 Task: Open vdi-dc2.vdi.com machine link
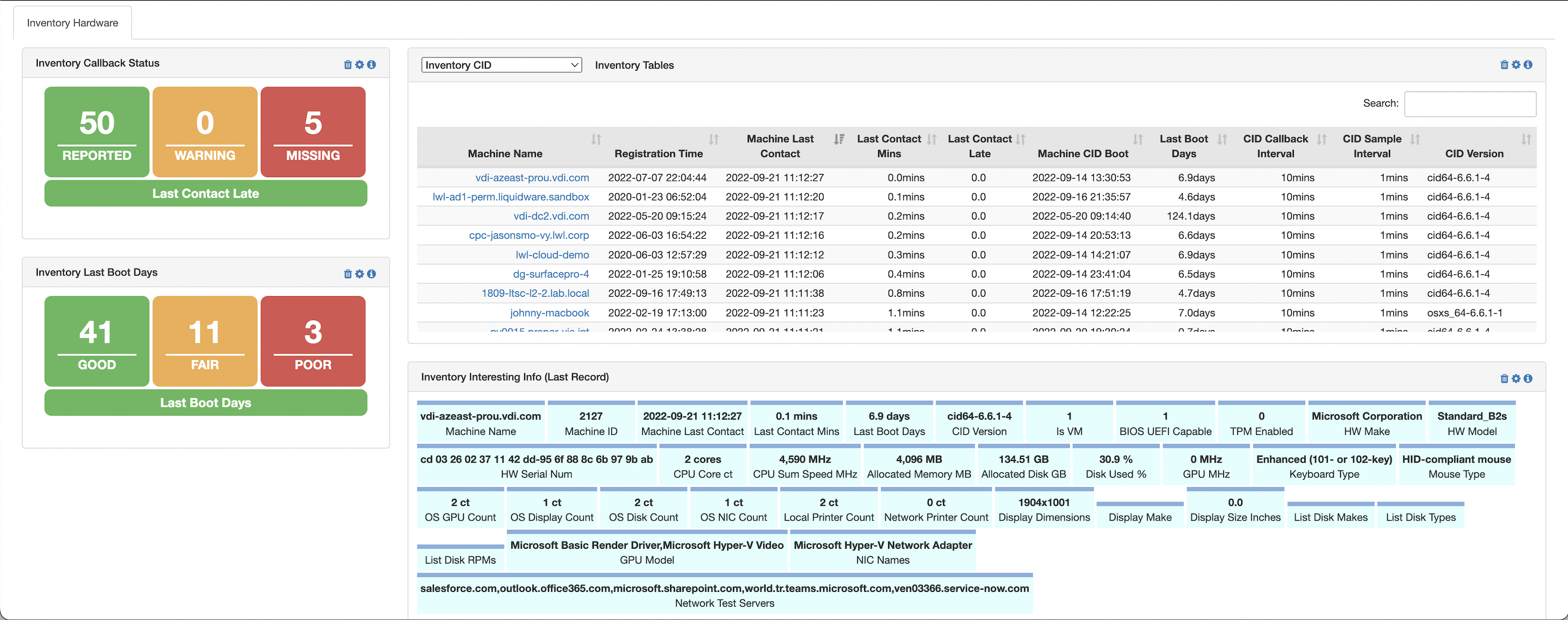(551, 216)
